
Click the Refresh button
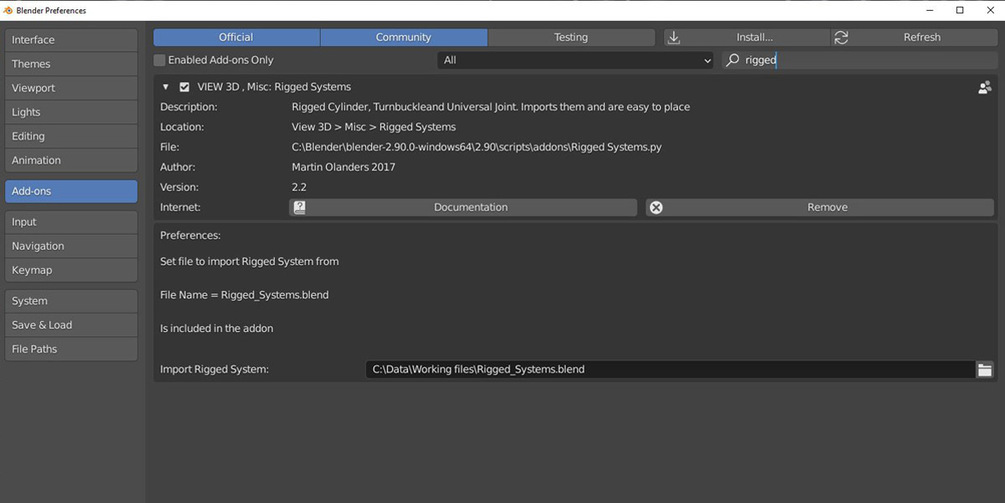click(x=914, y=37)
